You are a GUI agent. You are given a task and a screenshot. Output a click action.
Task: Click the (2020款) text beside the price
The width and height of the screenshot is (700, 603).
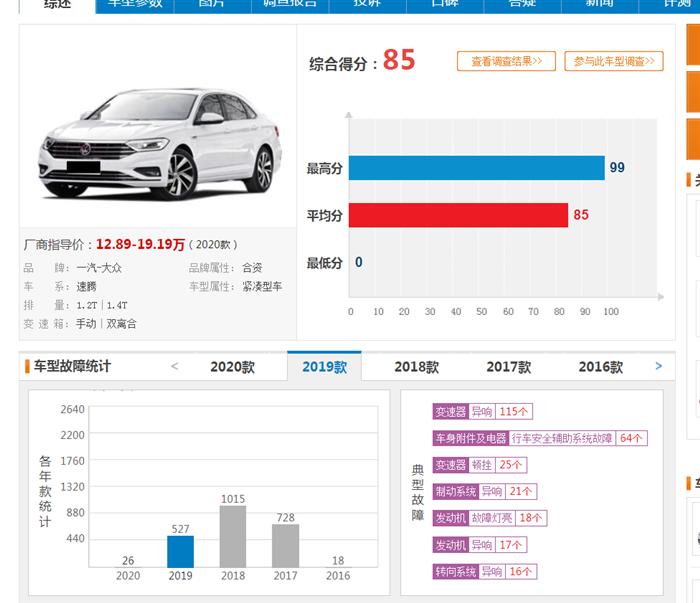pyautogui.click(x=213, y=245)
